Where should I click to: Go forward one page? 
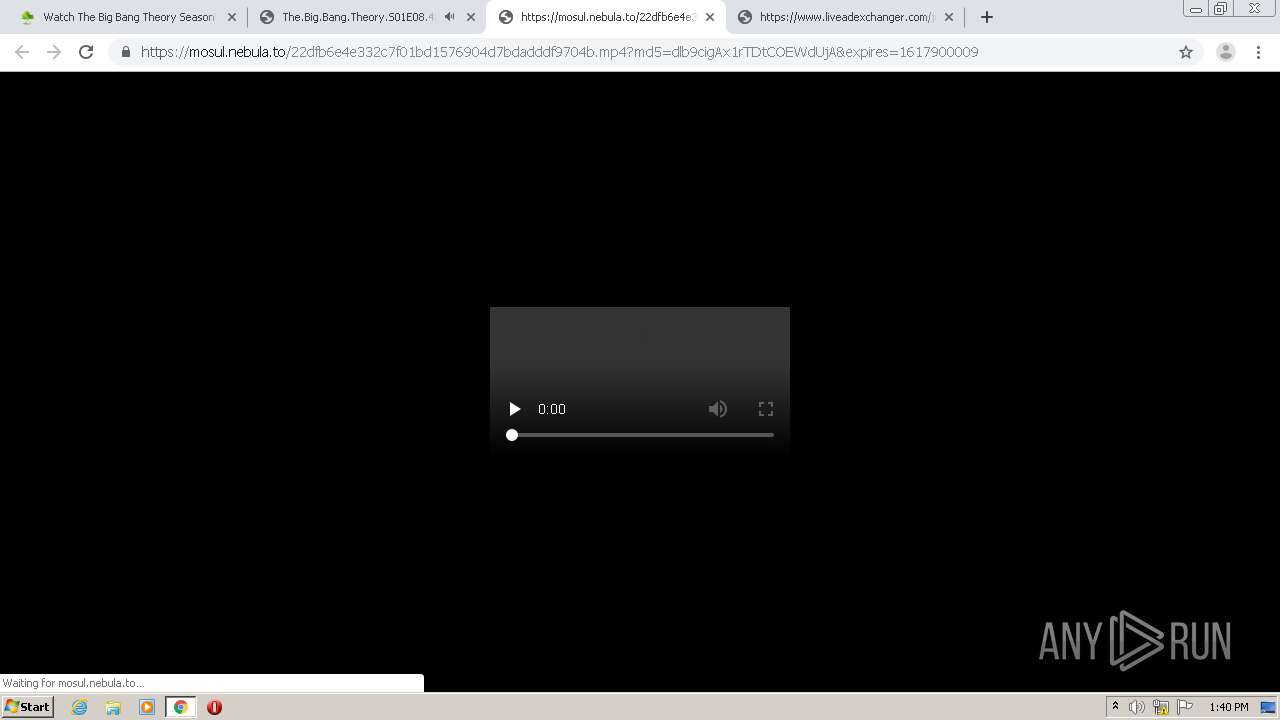54,52
